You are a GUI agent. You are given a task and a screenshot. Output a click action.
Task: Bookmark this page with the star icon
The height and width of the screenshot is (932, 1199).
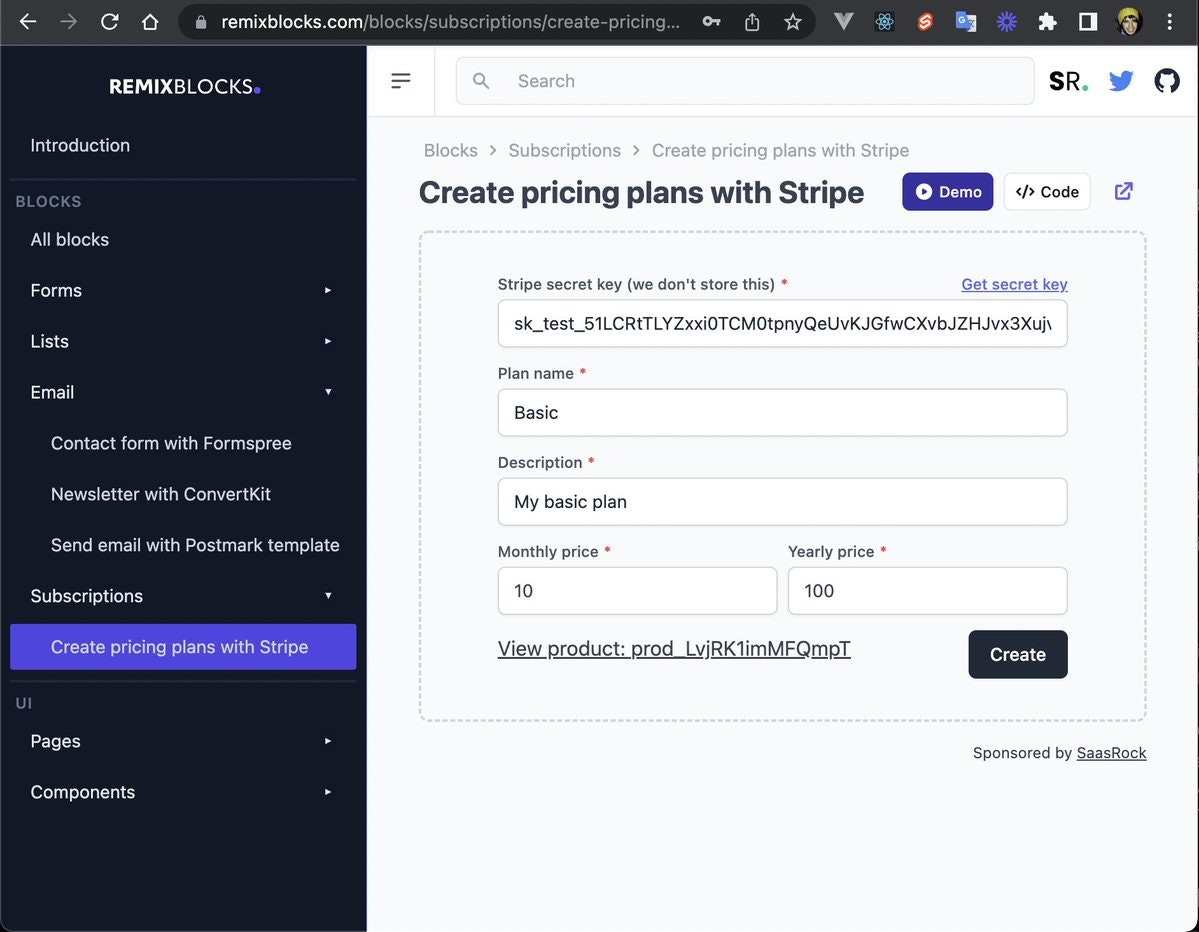[793, 21]
